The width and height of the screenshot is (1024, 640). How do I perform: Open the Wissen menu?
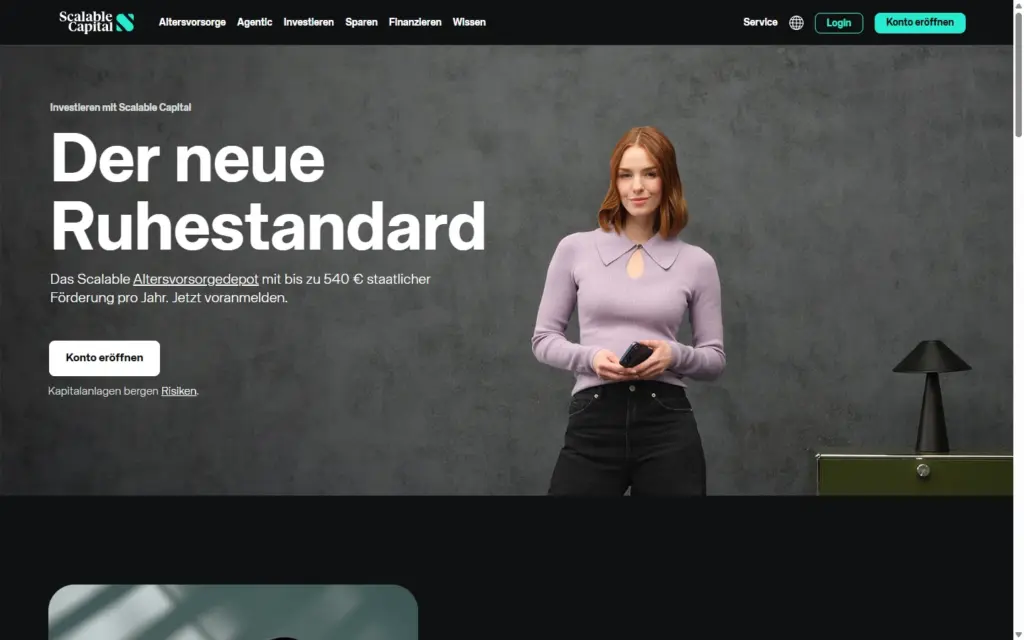coord(469,22)
